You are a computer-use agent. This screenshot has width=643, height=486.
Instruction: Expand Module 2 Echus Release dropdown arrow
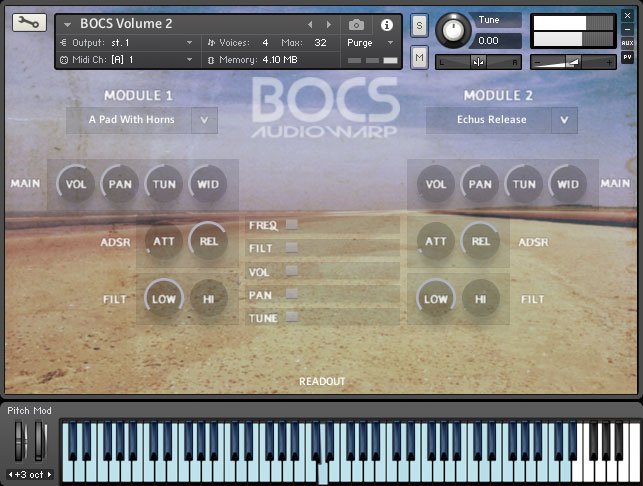564,120
